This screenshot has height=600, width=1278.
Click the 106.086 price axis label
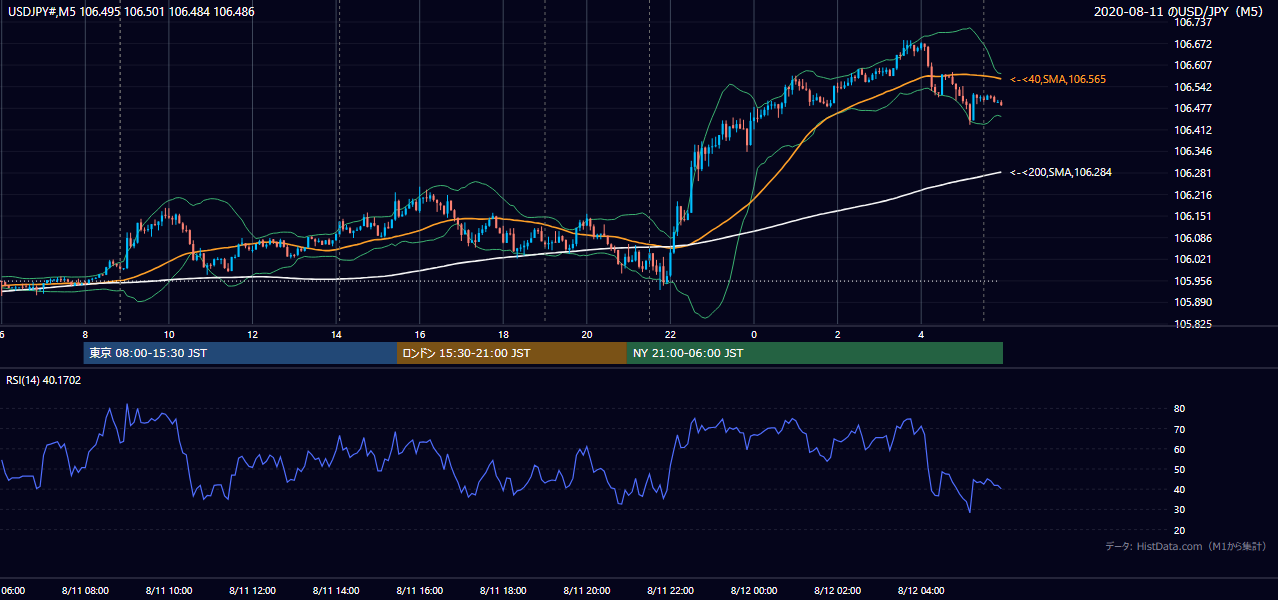(x=1192, y=238)
